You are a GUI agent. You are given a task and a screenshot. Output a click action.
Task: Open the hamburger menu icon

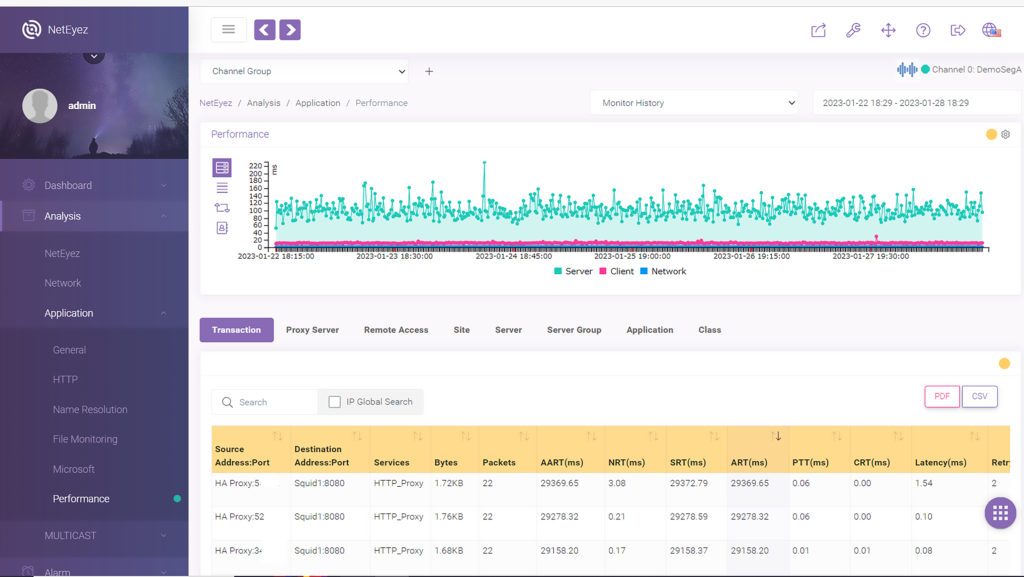coord(228,29)
